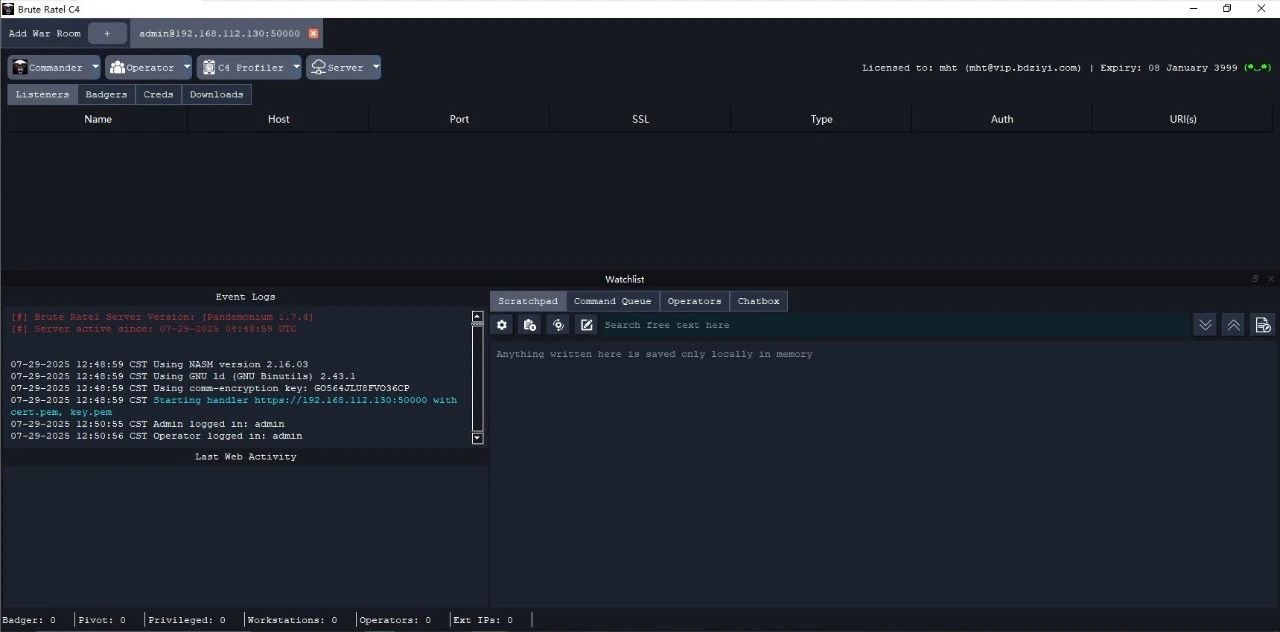Click the URI(s) column header
Image resolution: width=1280 pixels, height=632 pixels.
coord(1183,119)
